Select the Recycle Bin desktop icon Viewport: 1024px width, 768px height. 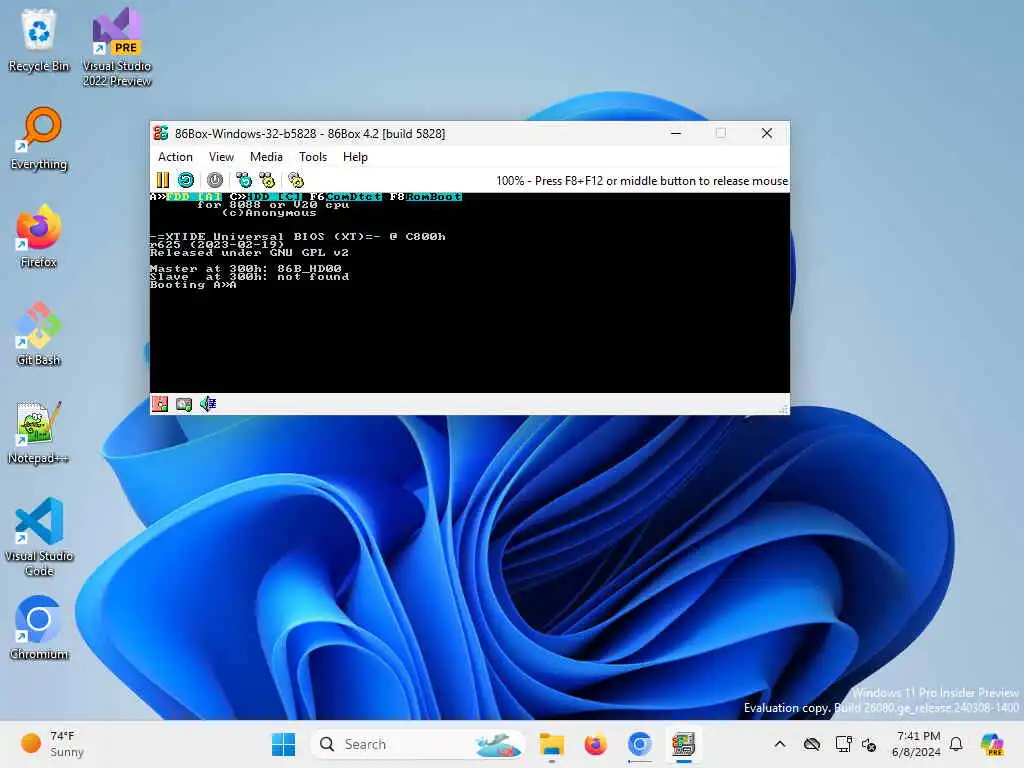[x=39, y=40]
